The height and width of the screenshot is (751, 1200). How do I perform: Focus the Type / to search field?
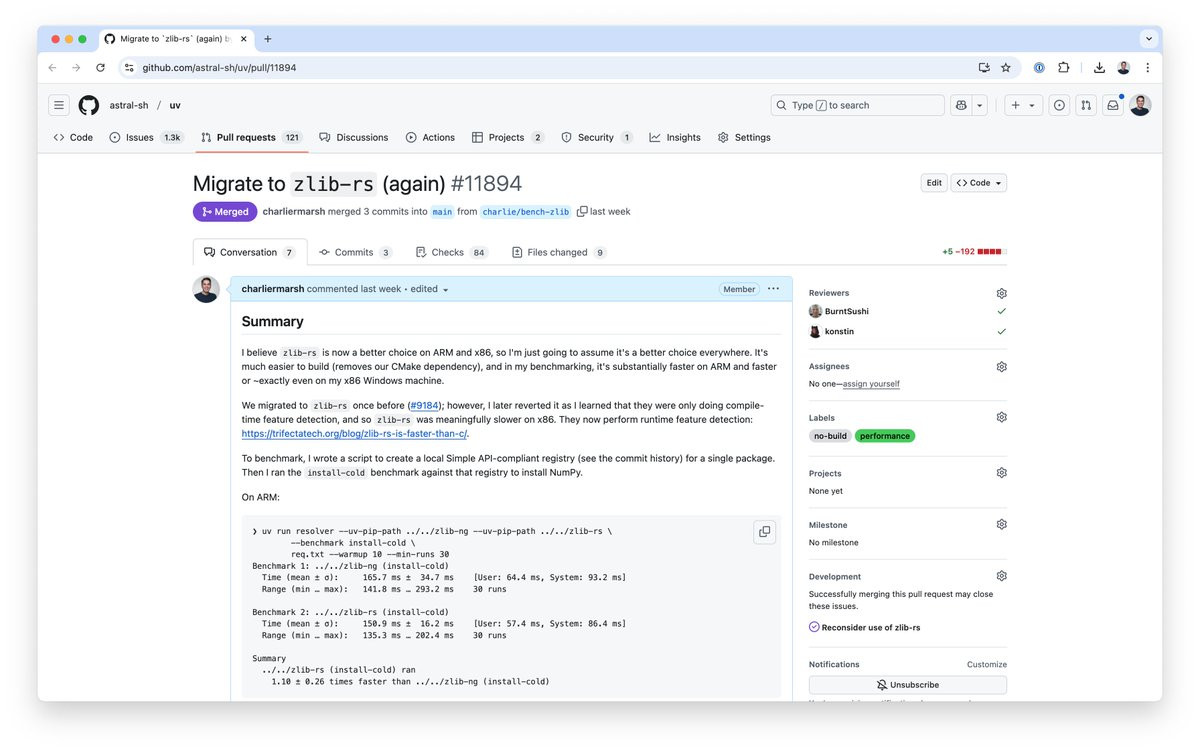coord(857,105)
